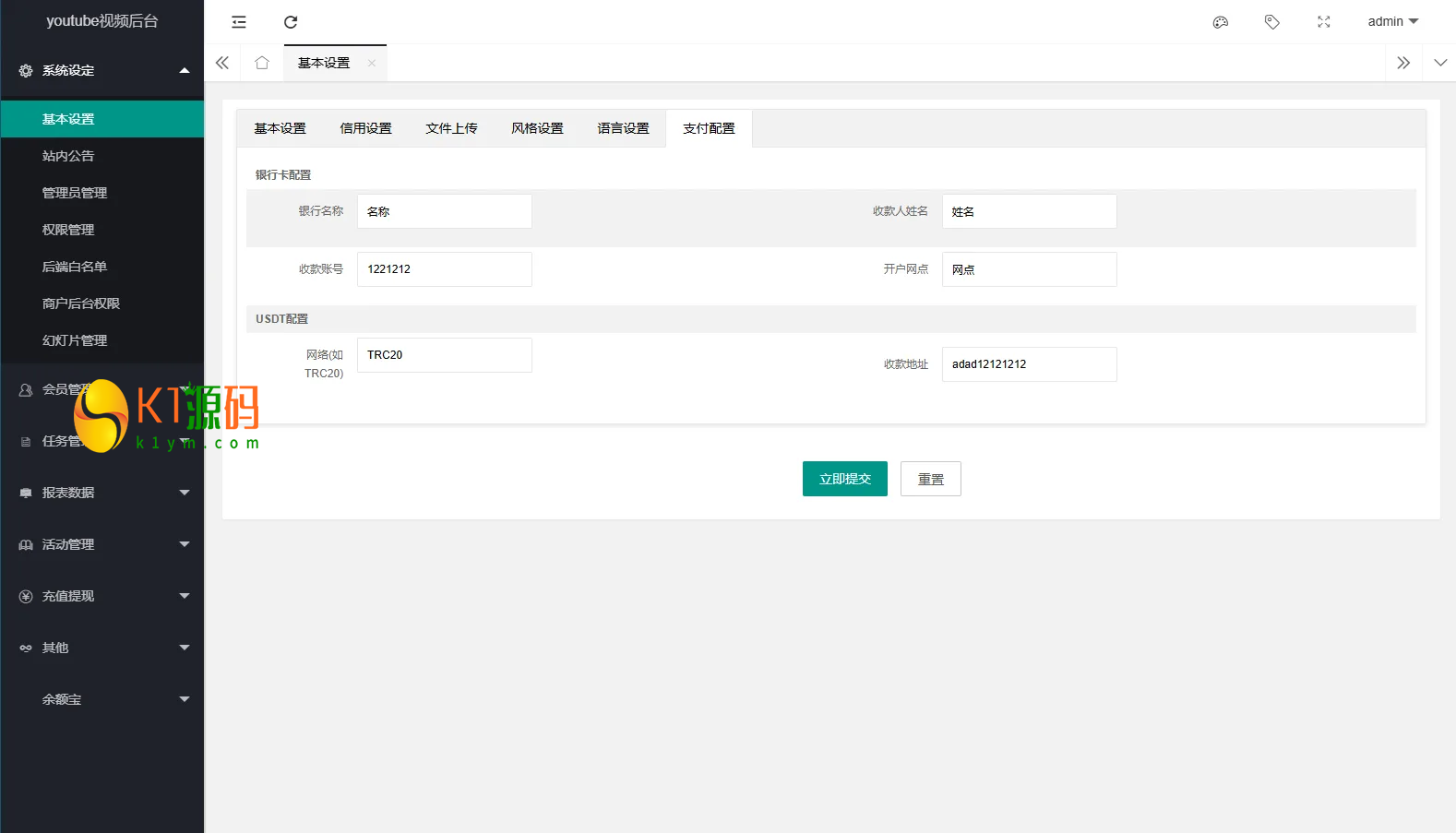The height and width of the screenshot is (833, 1456).
Task: Open 后端白名单 in the sidebar
Action: click(102, 267)
